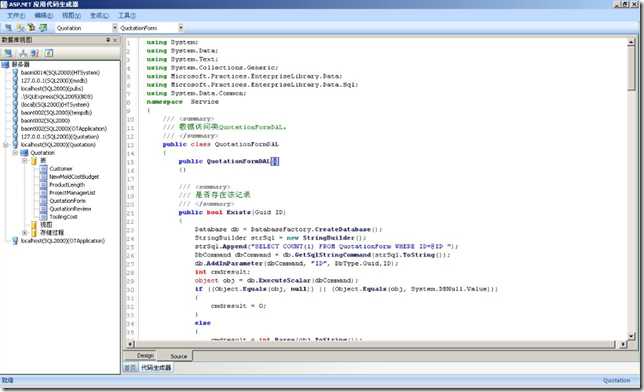Open the Tools menu

coord(127,15)
